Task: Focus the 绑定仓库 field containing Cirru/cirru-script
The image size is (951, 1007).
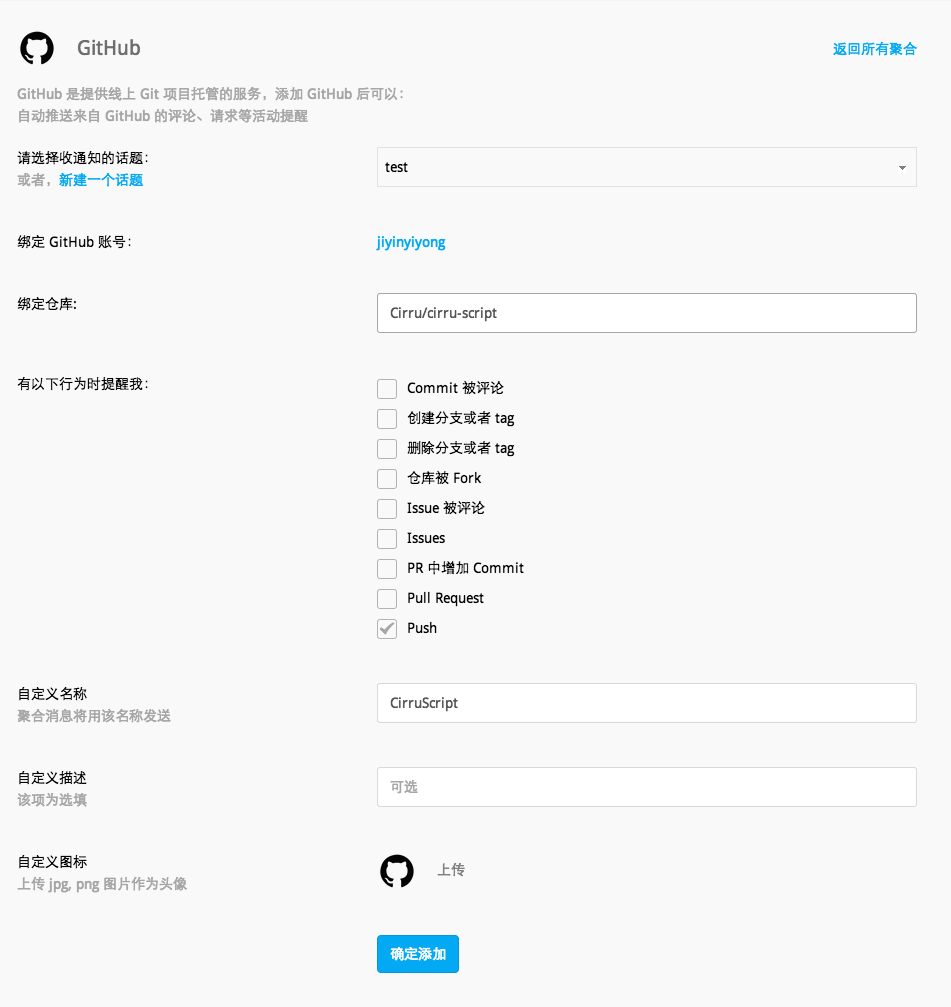Action: (x=647, y=313)
